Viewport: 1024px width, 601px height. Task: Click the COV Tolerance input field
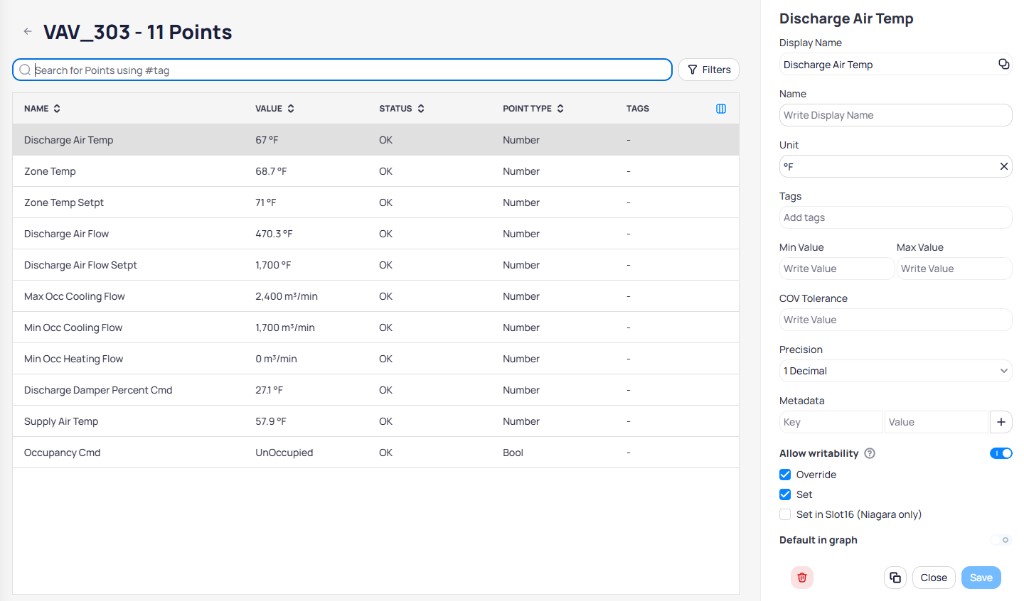pyautogui.click(x=895, y=319)
